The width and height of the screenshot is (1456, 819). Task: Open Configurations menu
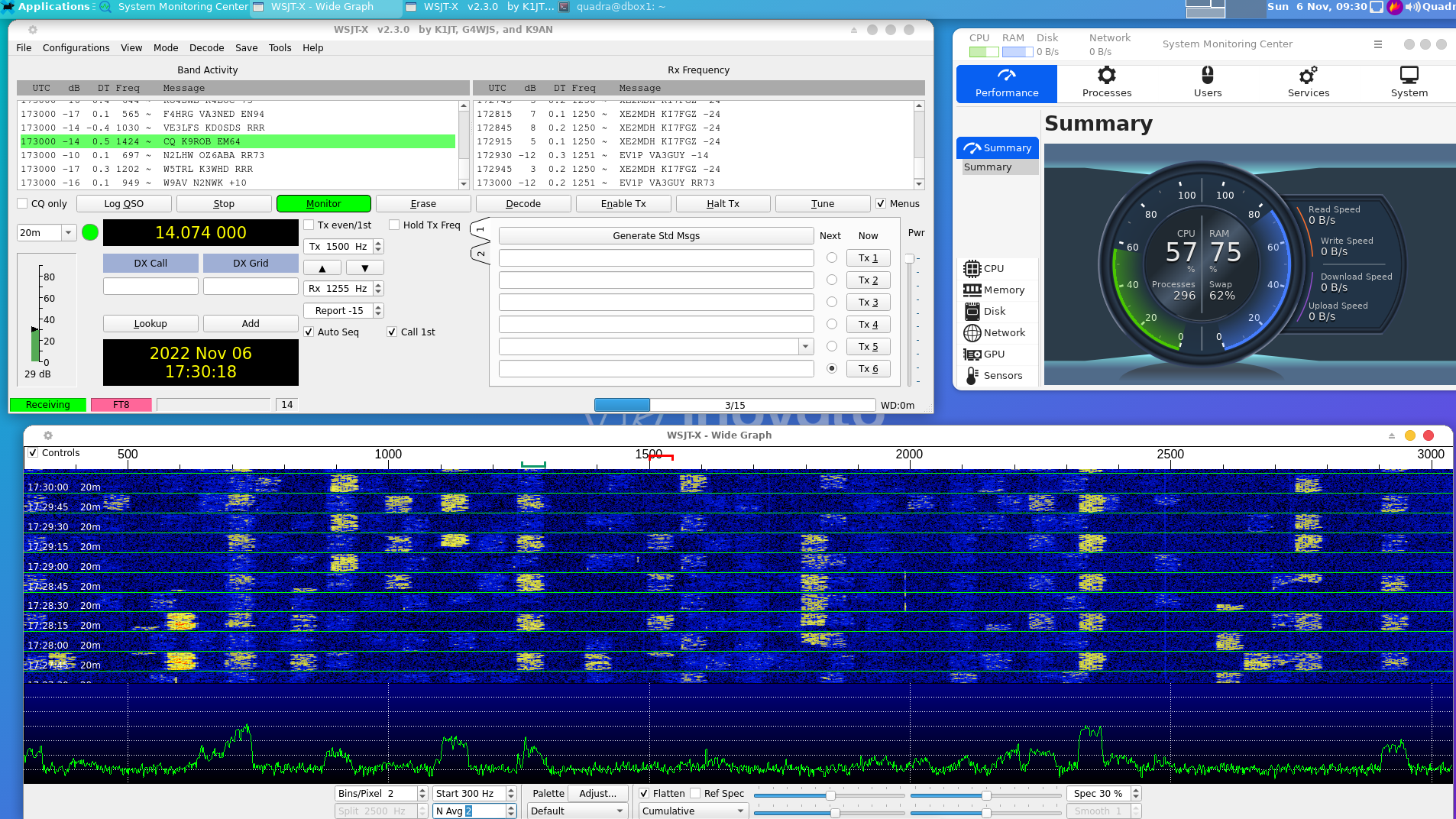pyautogui.click(x=76, y=48)
